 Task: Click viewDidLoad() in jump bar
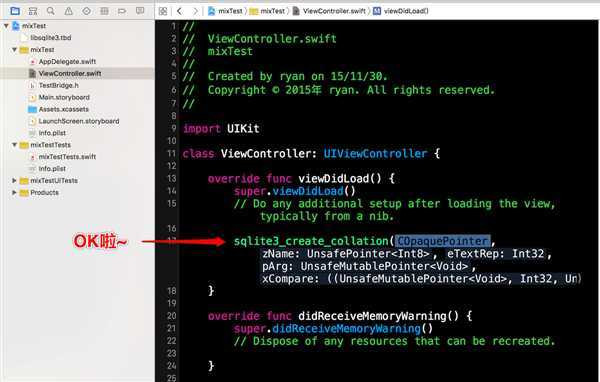pyautogui.click(x=401, y=11)
